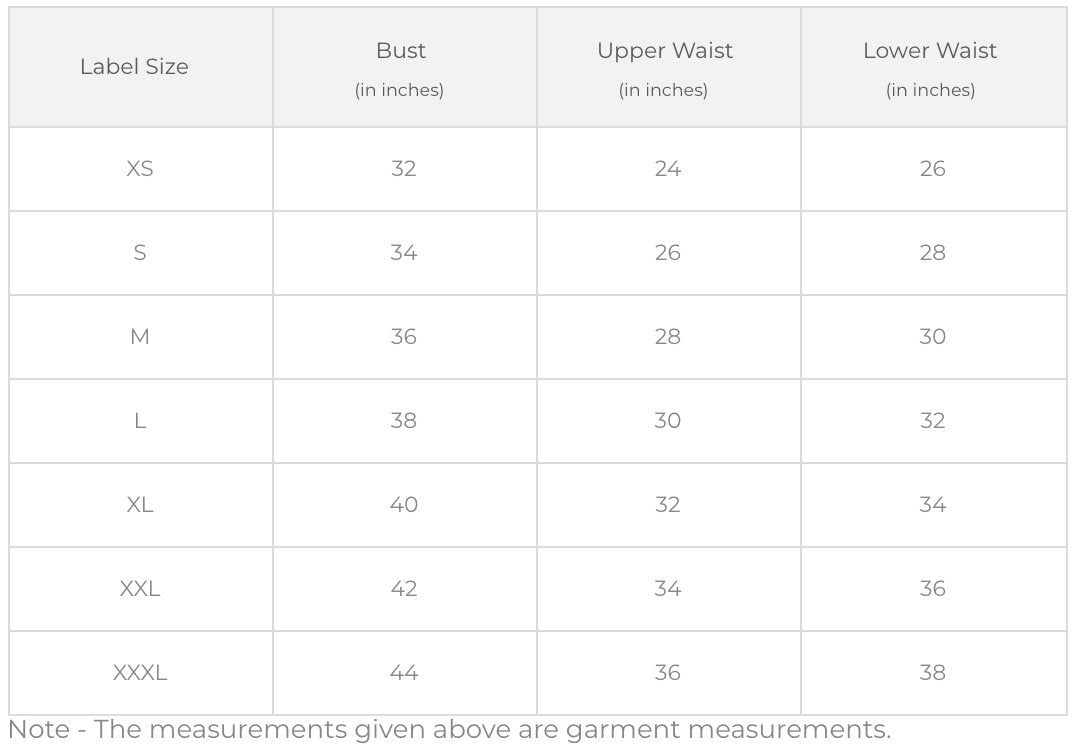Image resolution: width=1076 pixels, height=748 pixels.
Task: Select the M label size cell
Action: tap(140, 337)
